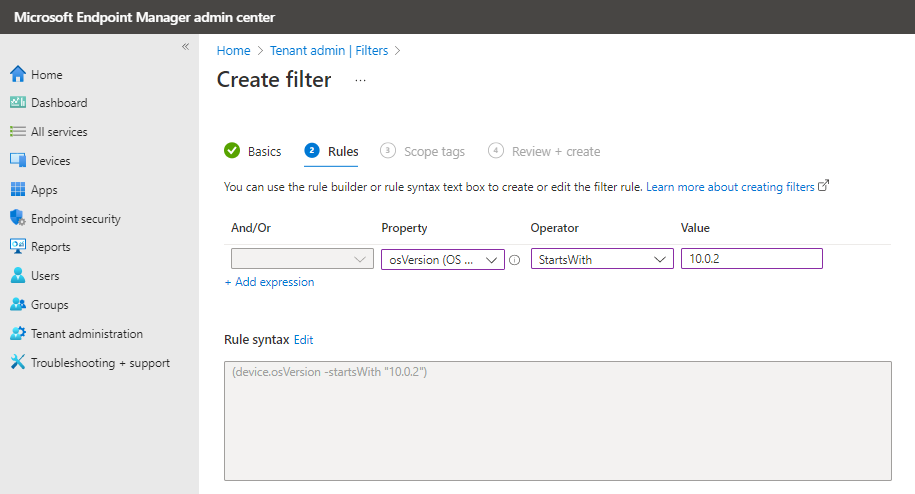Screen dimensions: 915x494
Task: Click the Home house icon in sidebar
Action: 18,74
